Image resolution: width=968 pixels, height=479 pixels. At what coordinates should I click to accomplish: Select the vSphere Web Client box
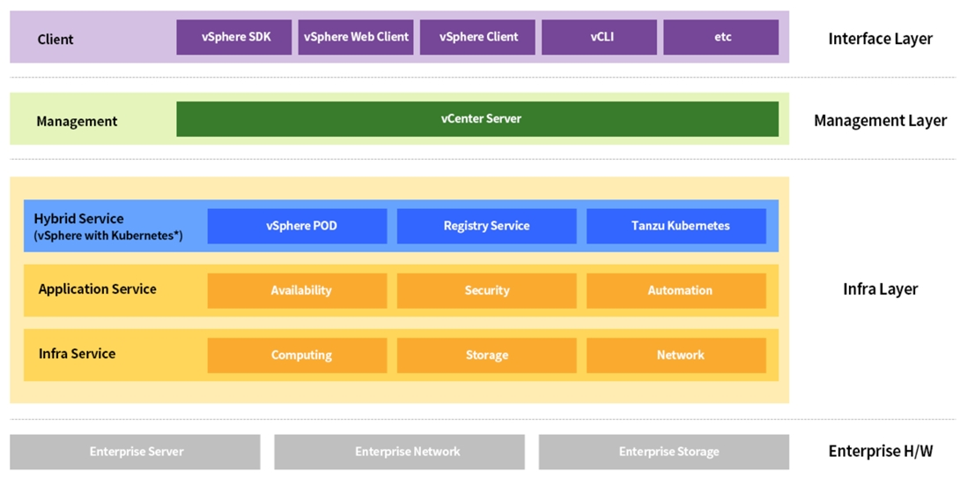(x=356, y=37)
